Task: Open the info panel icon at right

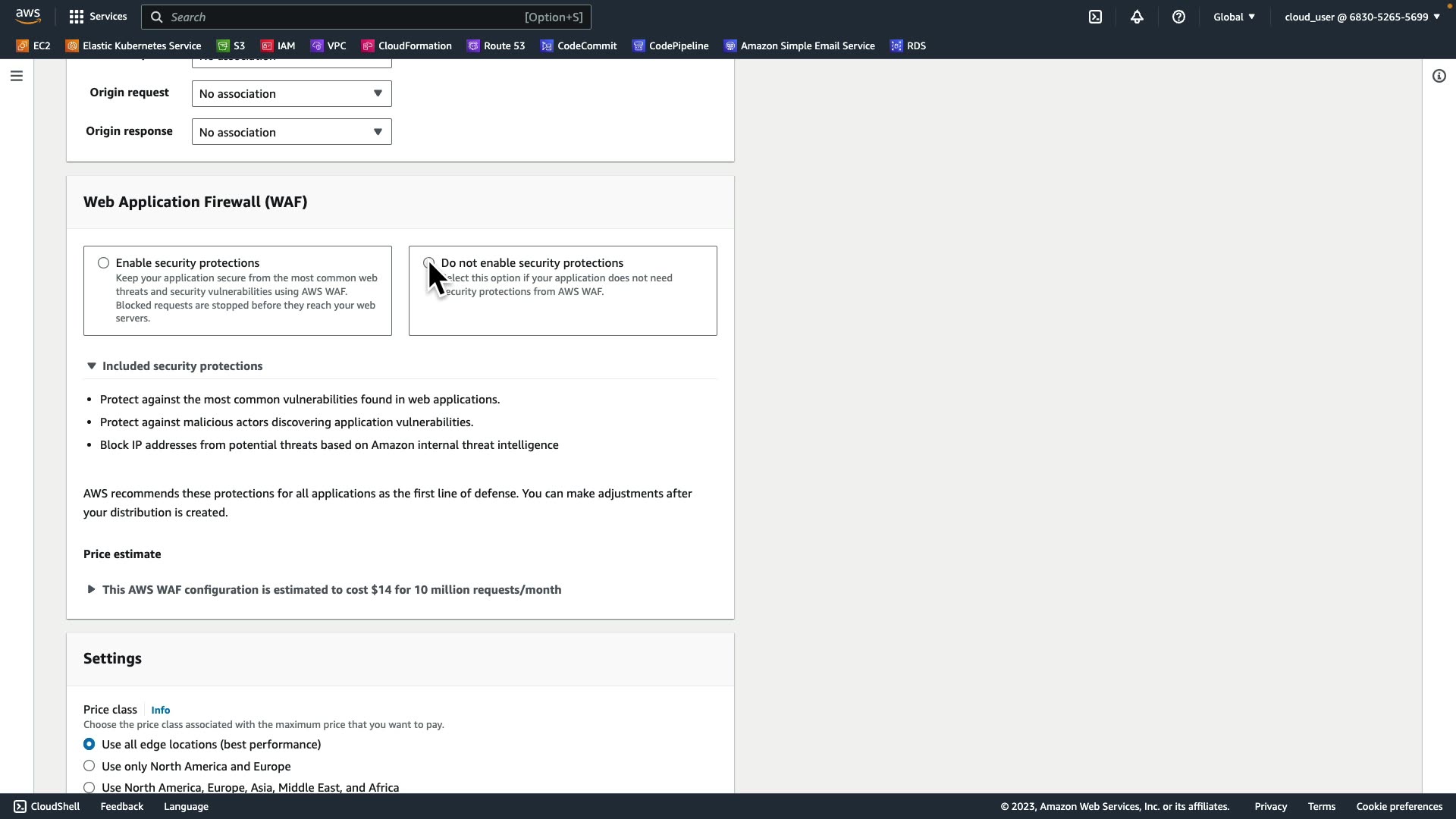Action: [x=1439, y=76]
